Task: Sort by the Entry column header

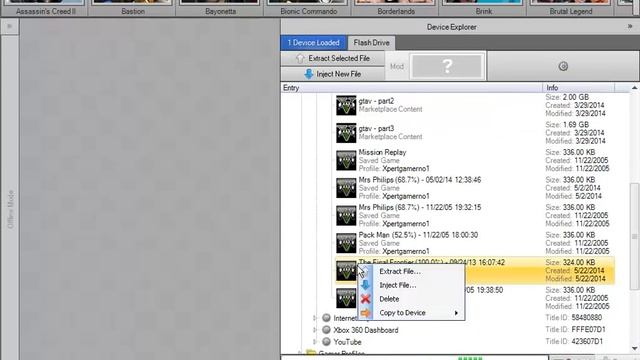Action: (411, 88)
